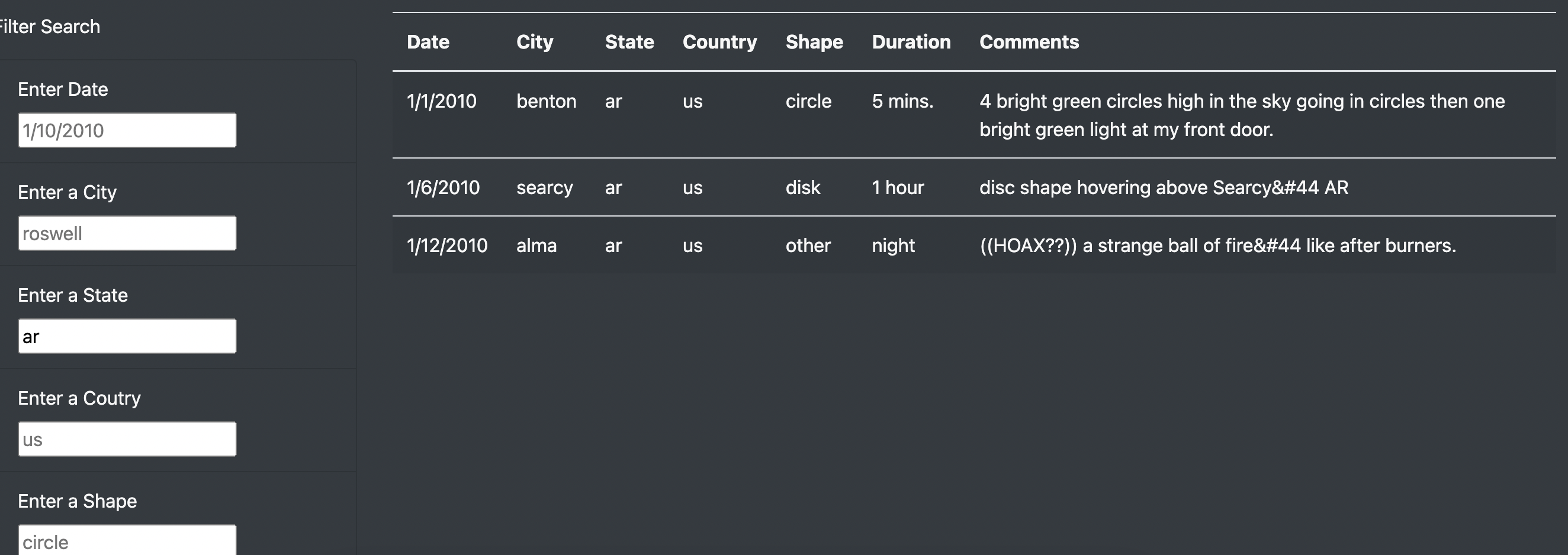
Task: Select the country input showing us
Action: pyautogui.click(x=126, y=438)
